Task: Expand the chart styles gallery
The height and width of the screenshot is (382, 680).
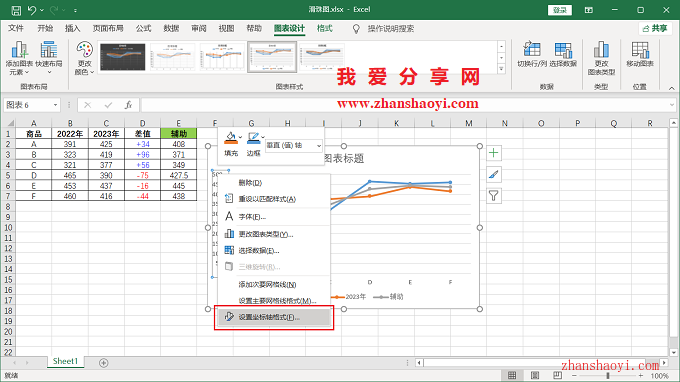Action: point(501,69)
